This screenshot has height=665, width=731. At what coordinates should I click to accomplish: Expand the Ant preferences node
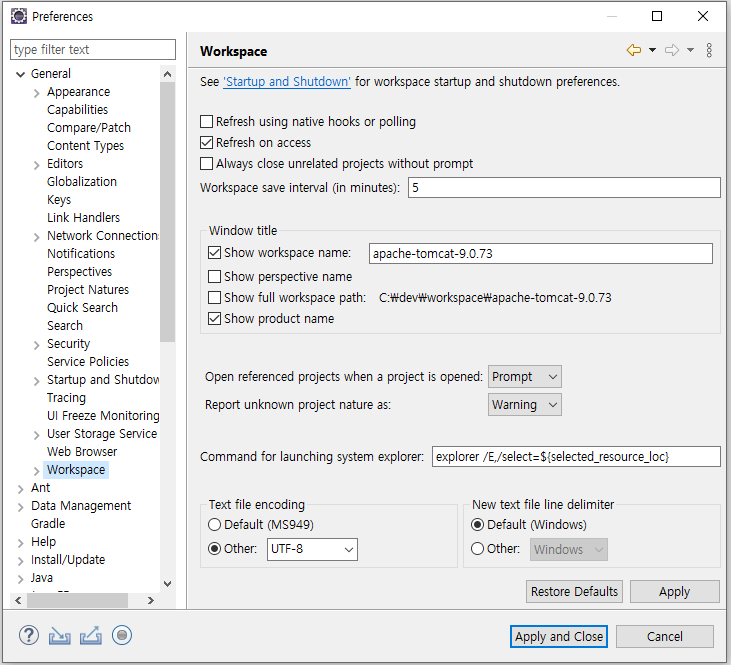pos(20,489)
